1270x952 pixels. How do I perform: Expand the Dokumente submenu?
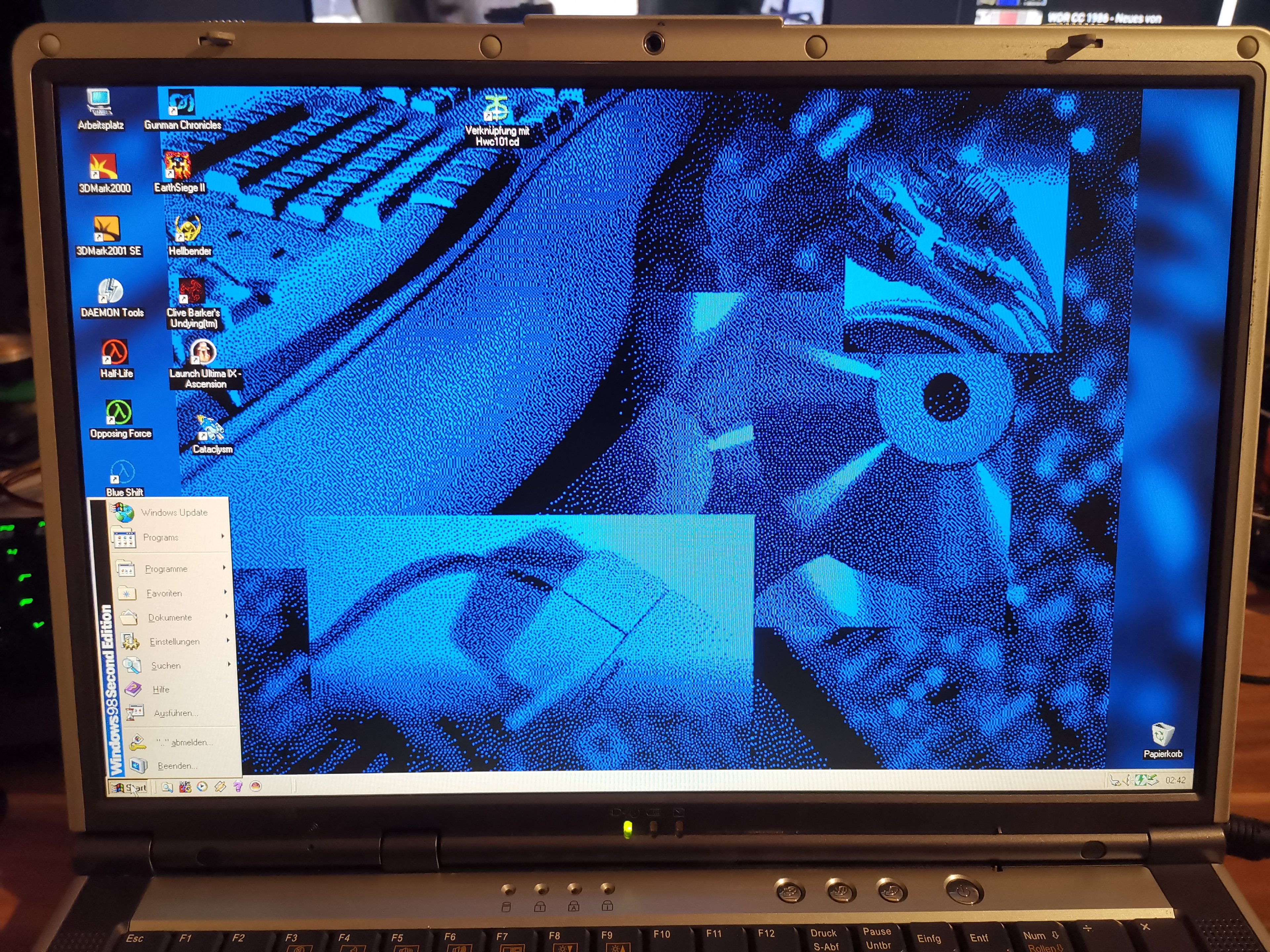point(170,617)
